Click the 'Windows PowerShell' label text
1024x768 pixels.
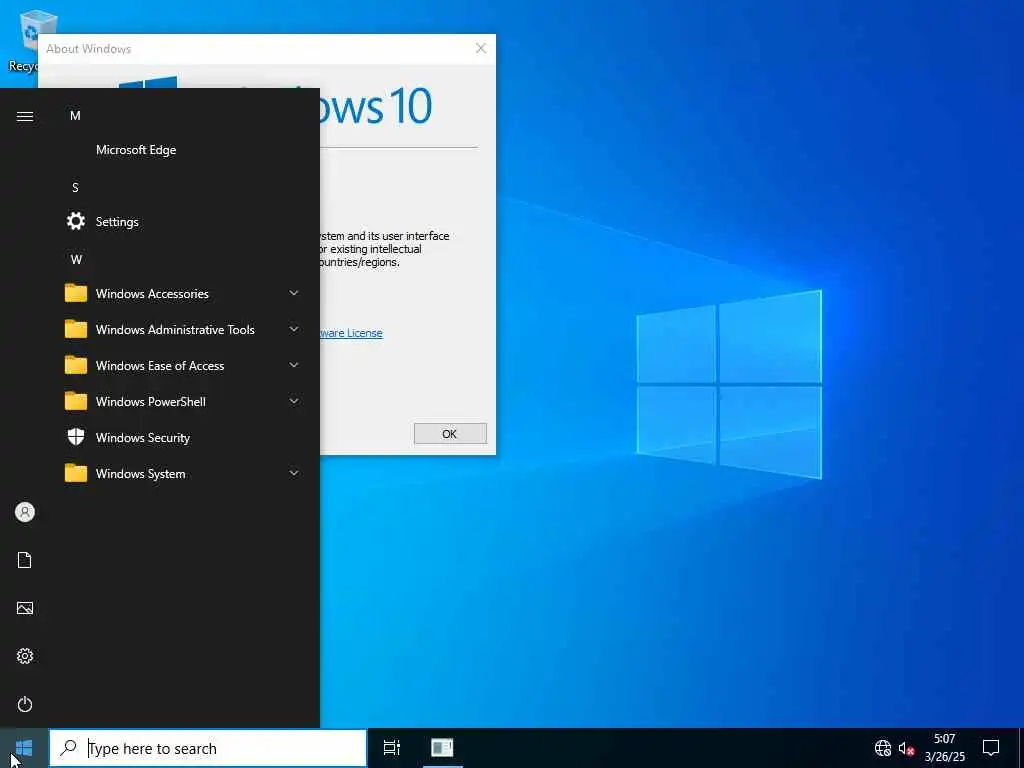coord(151,402)
